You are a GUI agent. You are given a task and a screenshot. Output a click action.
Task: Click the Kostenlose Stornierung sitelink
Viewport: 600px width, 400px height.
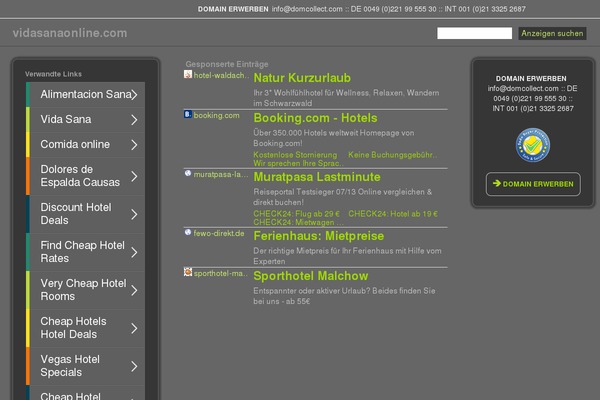[295, 155]
